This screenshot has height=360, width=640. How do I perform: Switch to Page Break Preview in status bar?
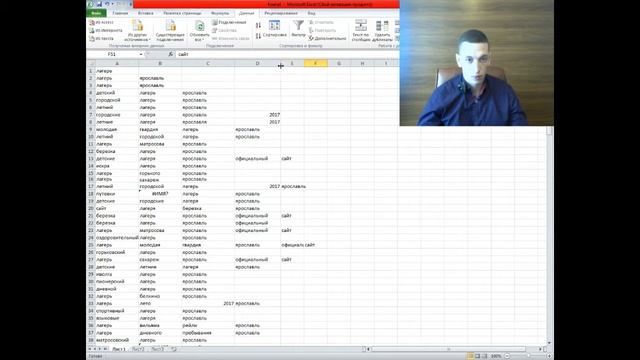tap(484, 356)
